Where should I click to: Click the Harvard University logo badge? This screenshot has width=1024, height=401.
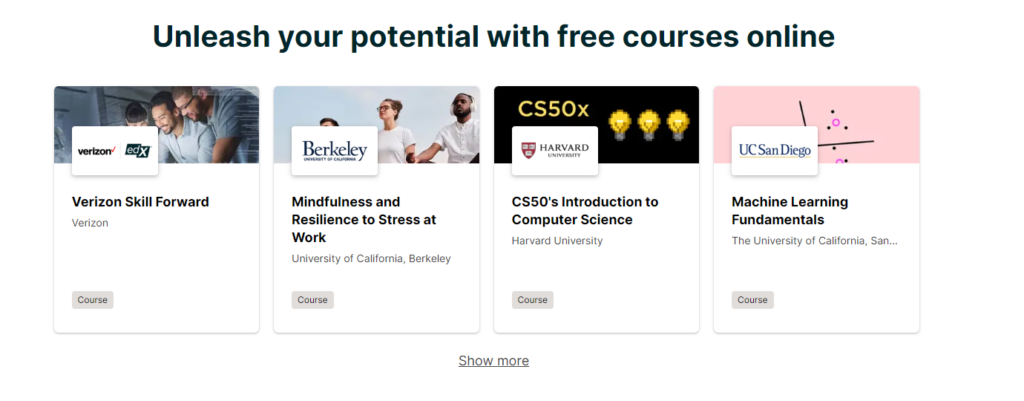click(555, 151)
